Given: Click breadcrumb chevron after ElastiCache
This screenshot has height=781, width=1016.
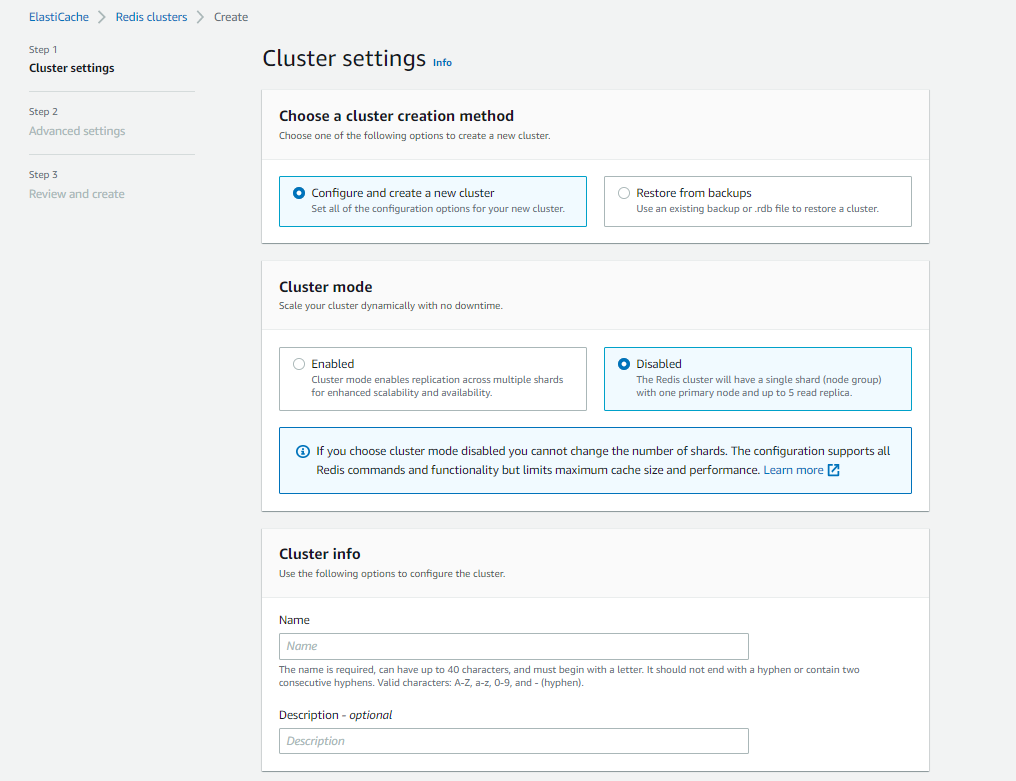Looking at the screenshot, I should click(102, 17).
